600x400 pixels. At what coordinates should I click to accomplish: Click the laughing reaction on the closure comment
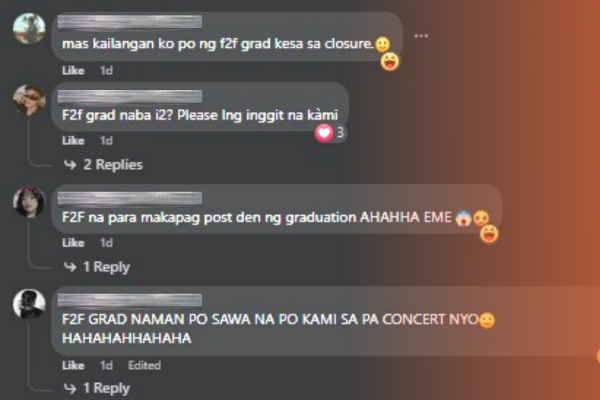390,62
